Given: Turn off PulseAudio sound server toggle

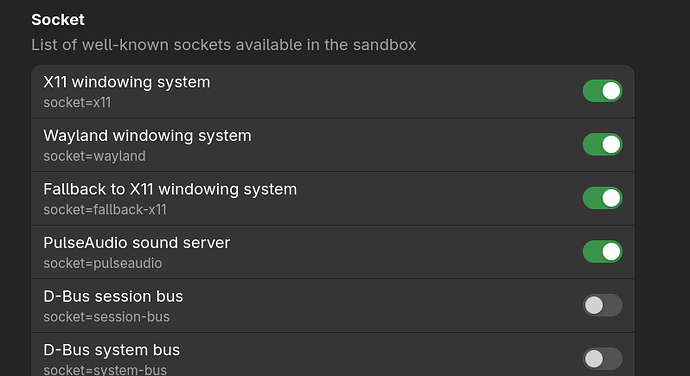Looking at the screenshot, I should pyautogui.click(x=602, y=251).
